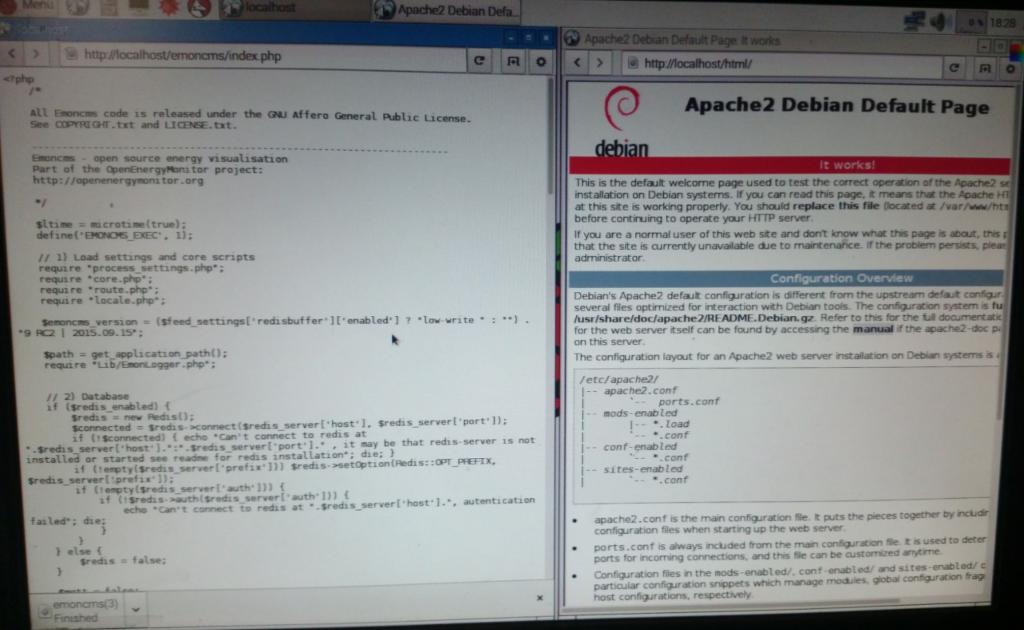Click the 'replace this file' bold text

point(836,206)
